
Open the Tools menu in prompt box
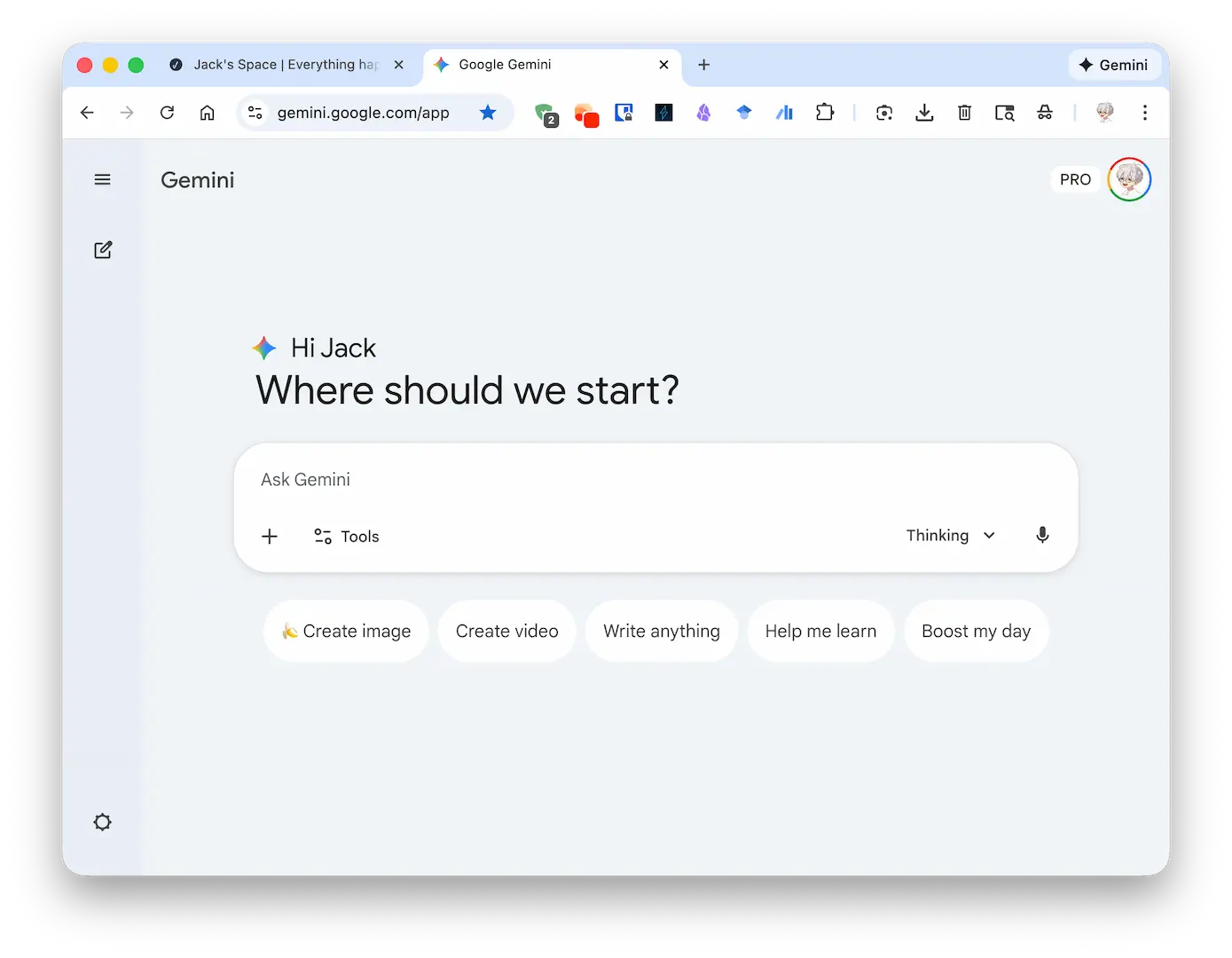(347, 537)
